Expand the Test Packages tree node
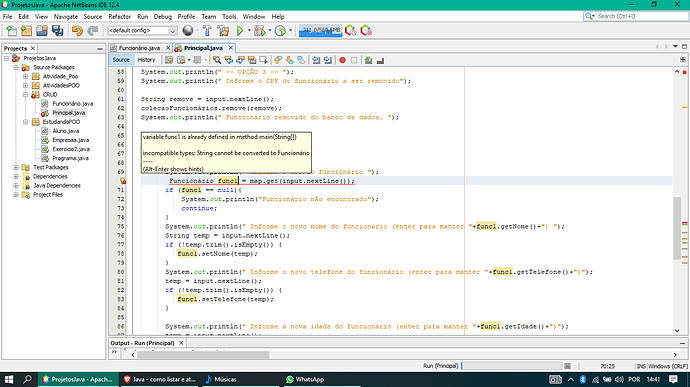Screen dimensions: 690x387 coord(16,167)
